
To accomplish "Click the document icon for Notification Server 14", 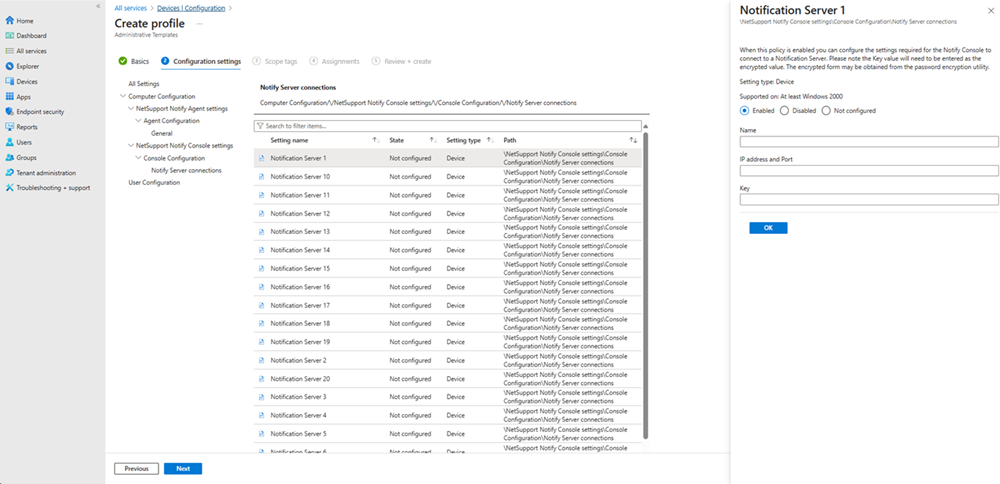I will tap(261, 250).
